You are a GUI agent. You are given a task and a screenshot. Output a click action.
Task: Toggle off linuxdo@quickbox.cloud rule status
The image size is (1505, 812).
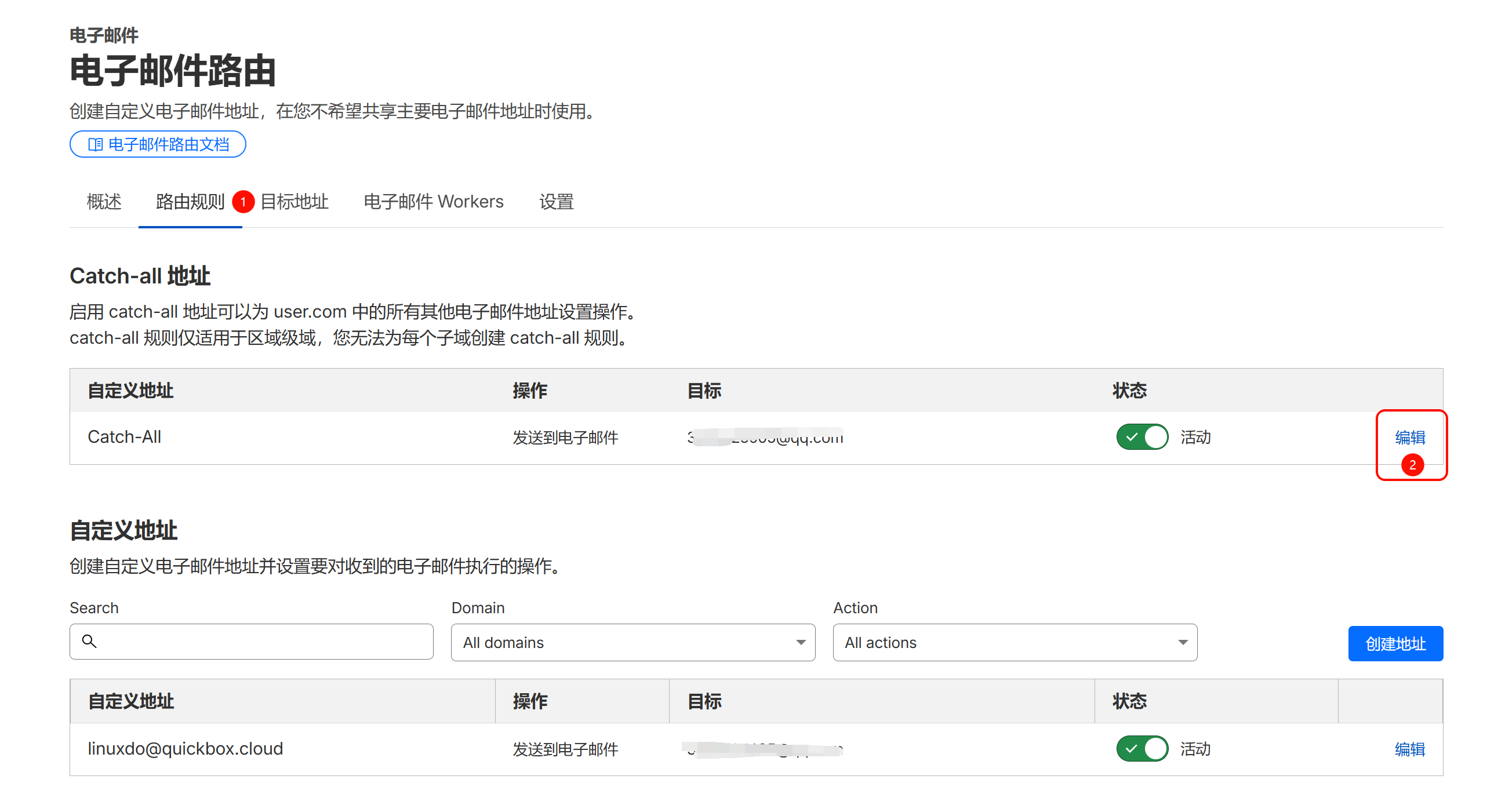click(1142, 749)
